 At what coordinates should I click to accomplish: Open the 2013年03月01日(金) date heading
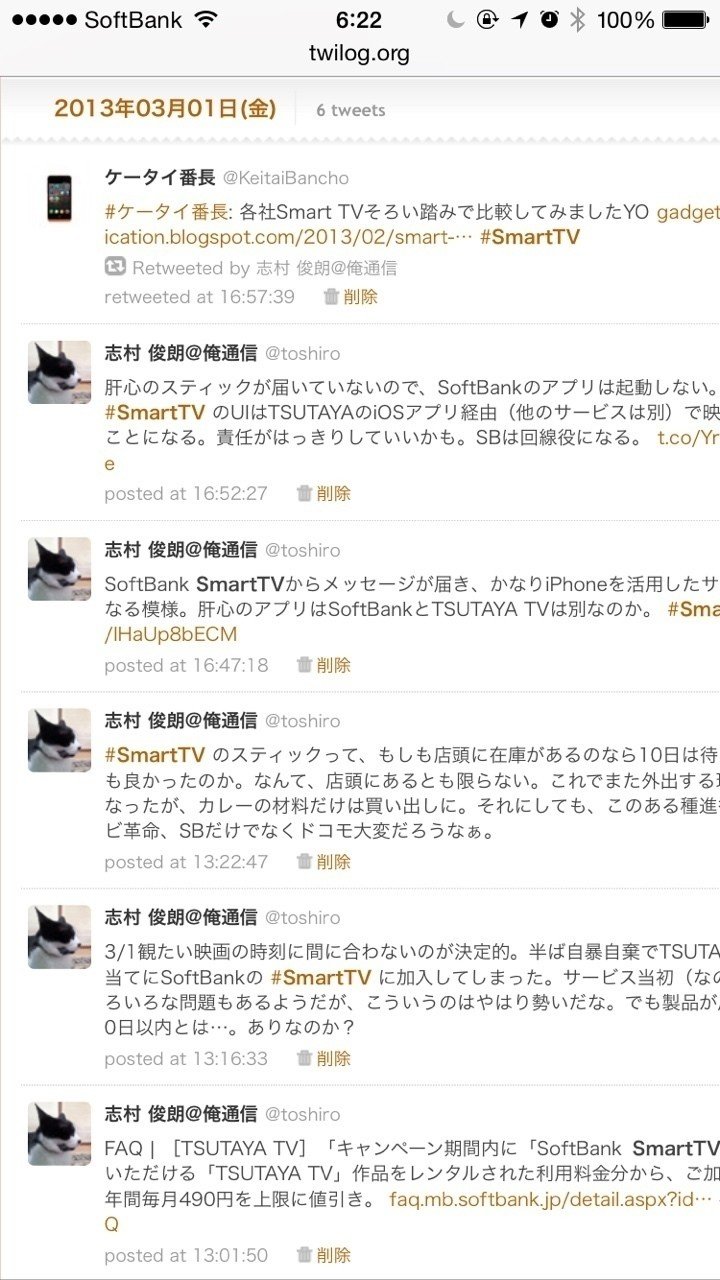[x=165, y=109]
